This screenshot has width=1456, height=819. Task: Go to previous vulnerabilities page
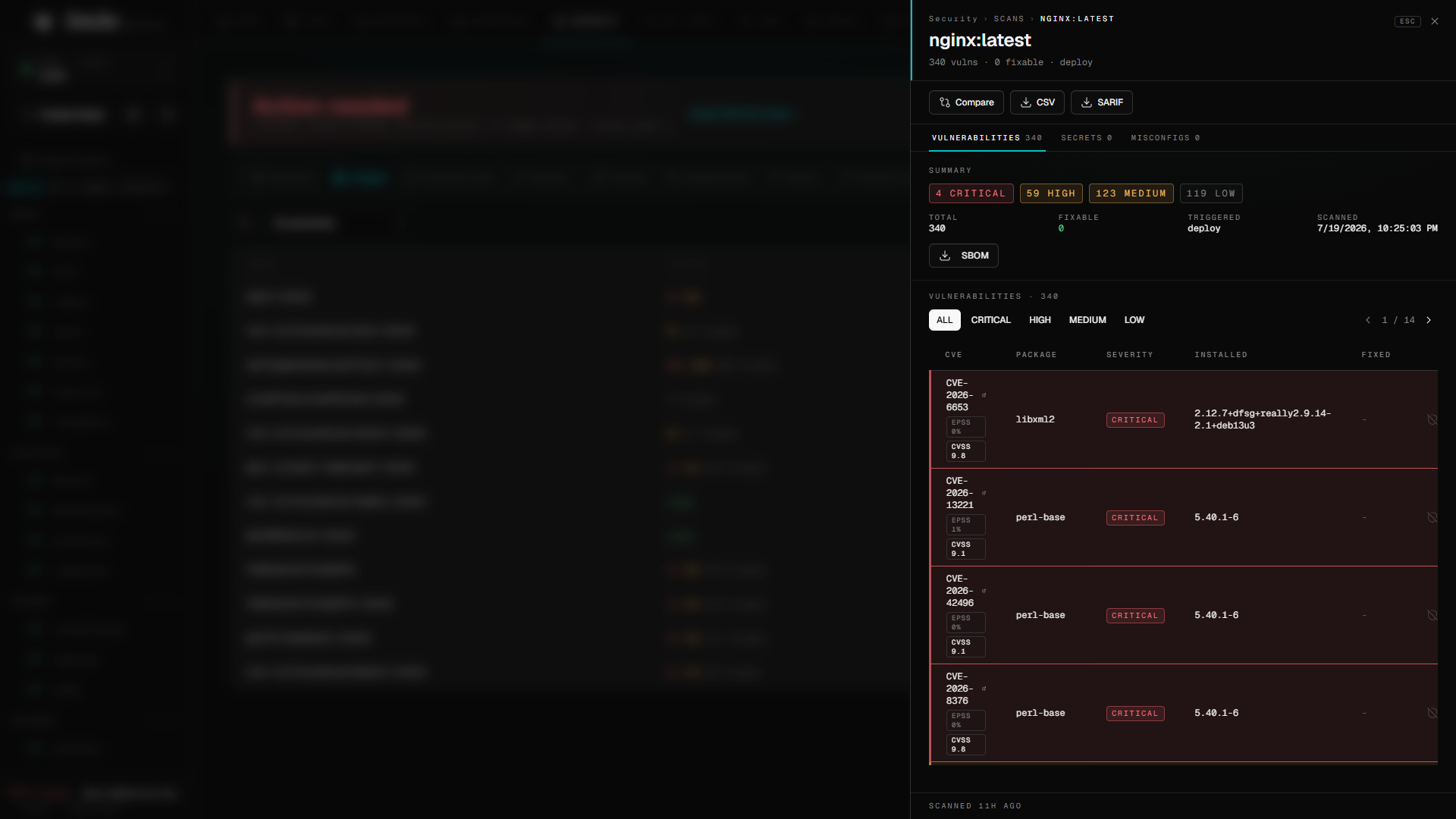[1368, 320]
